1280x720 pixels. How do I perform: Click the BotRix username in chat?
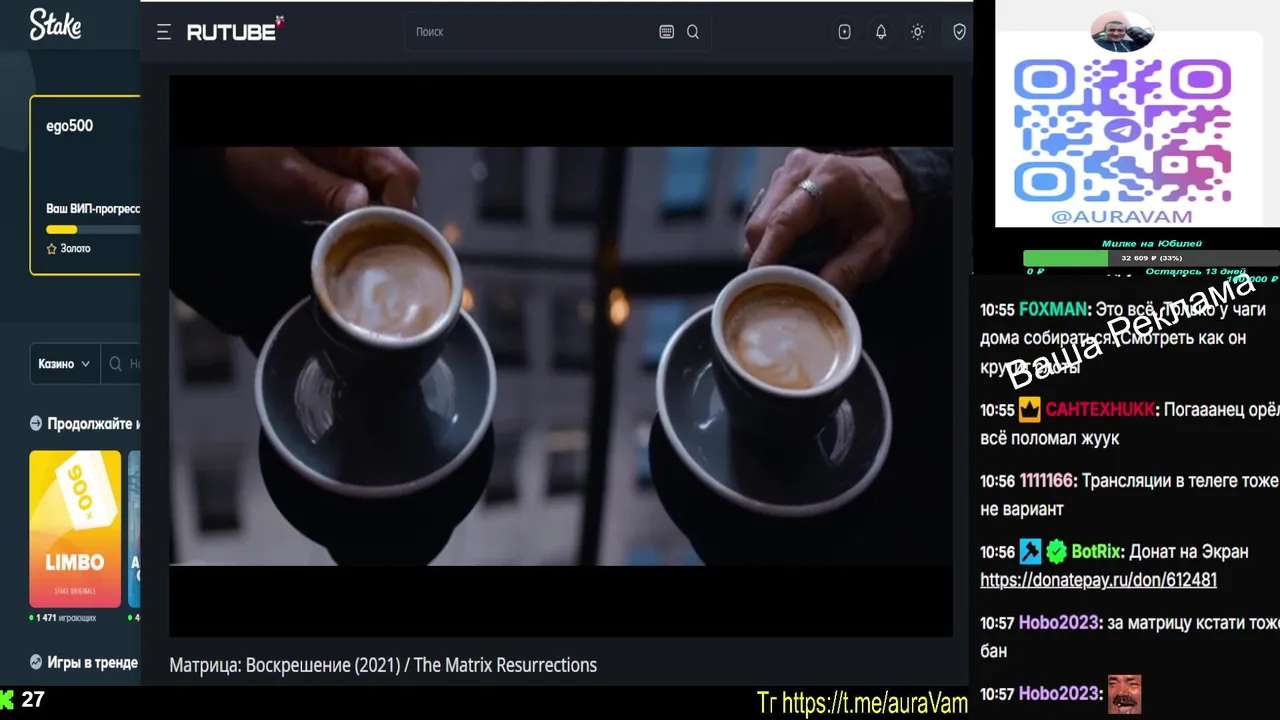pos(1095,552)
